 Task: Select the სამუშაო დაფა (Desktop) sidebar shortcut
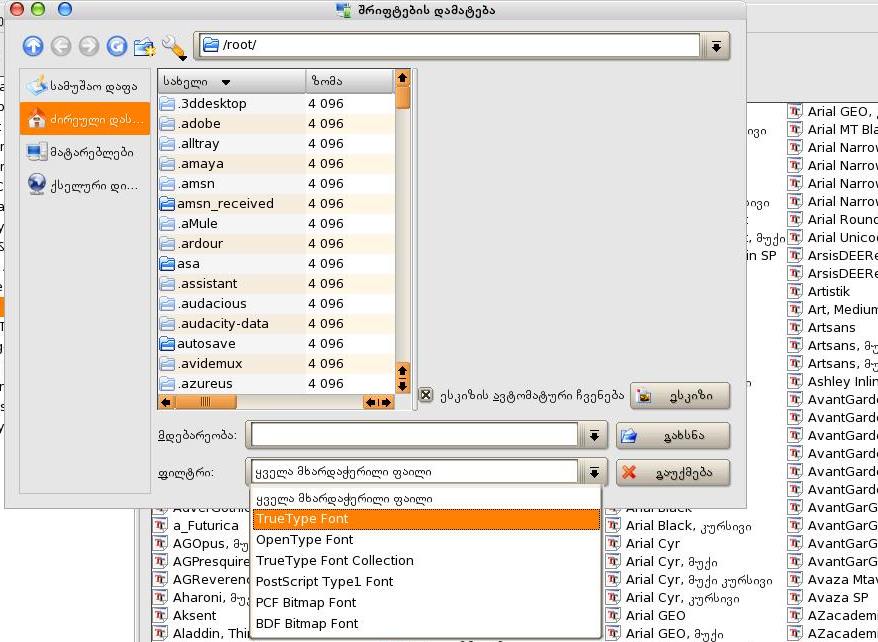click(x=85, y=86)
